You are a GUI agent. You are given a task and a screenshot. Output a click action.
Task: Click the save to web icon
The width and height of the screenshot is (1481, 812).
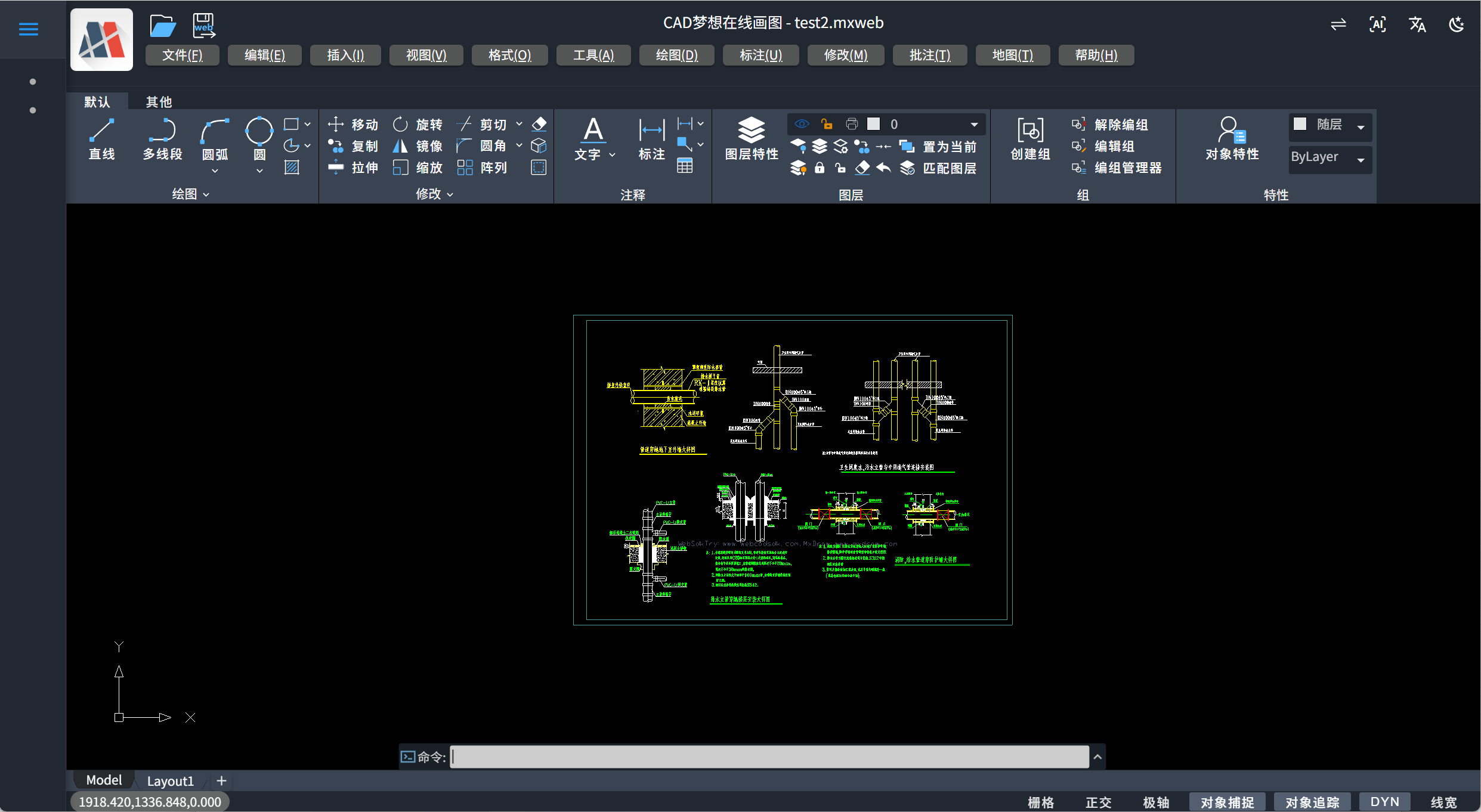(x=203, y=26)
